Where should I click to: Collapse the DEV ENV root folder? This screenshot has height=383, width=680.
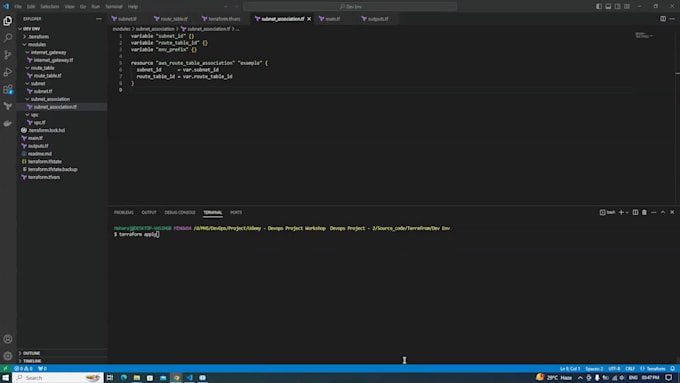click(62, 29)
